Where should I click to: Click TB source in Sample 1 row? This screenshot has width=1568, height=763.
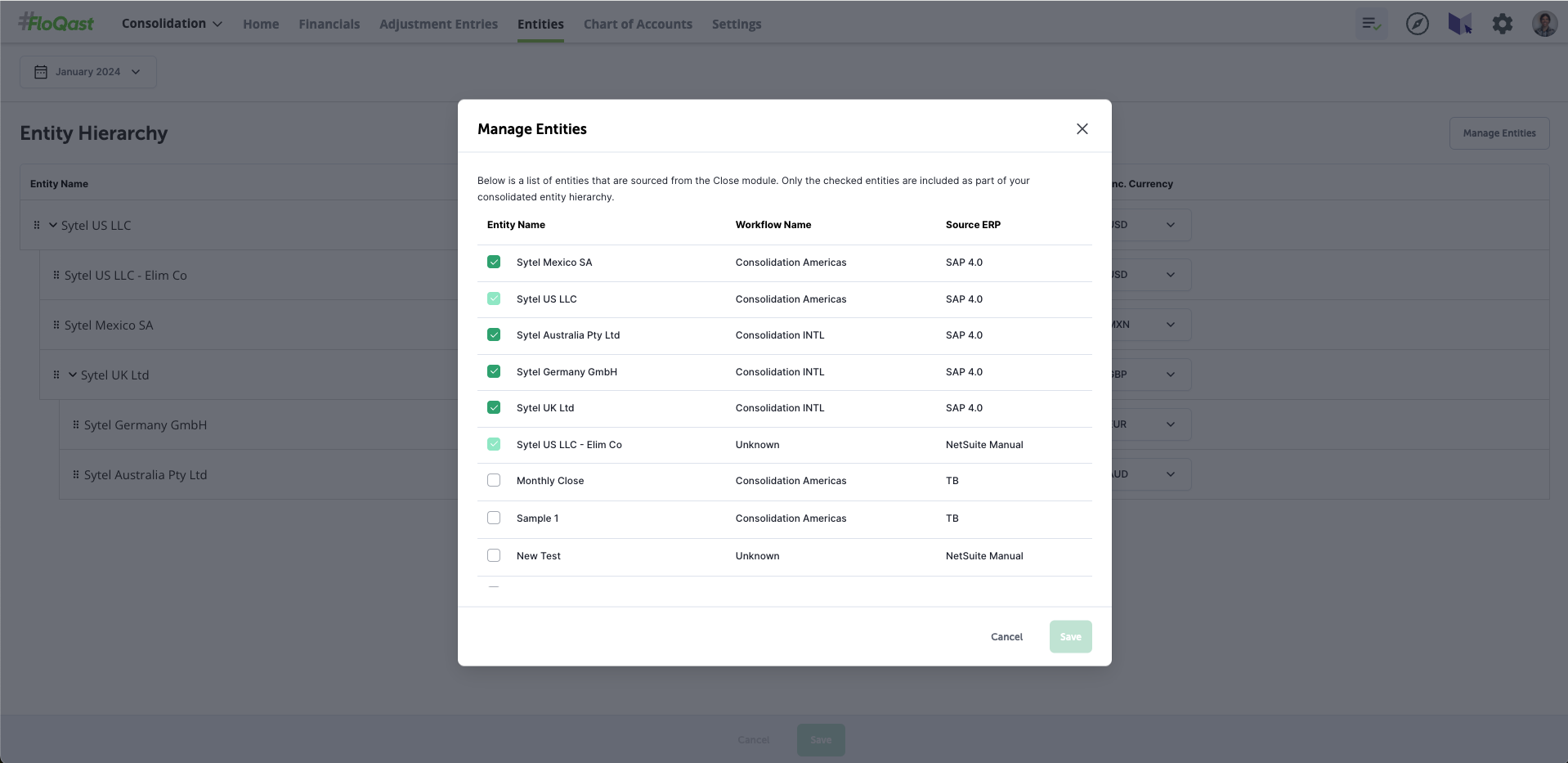click(952, 518)
